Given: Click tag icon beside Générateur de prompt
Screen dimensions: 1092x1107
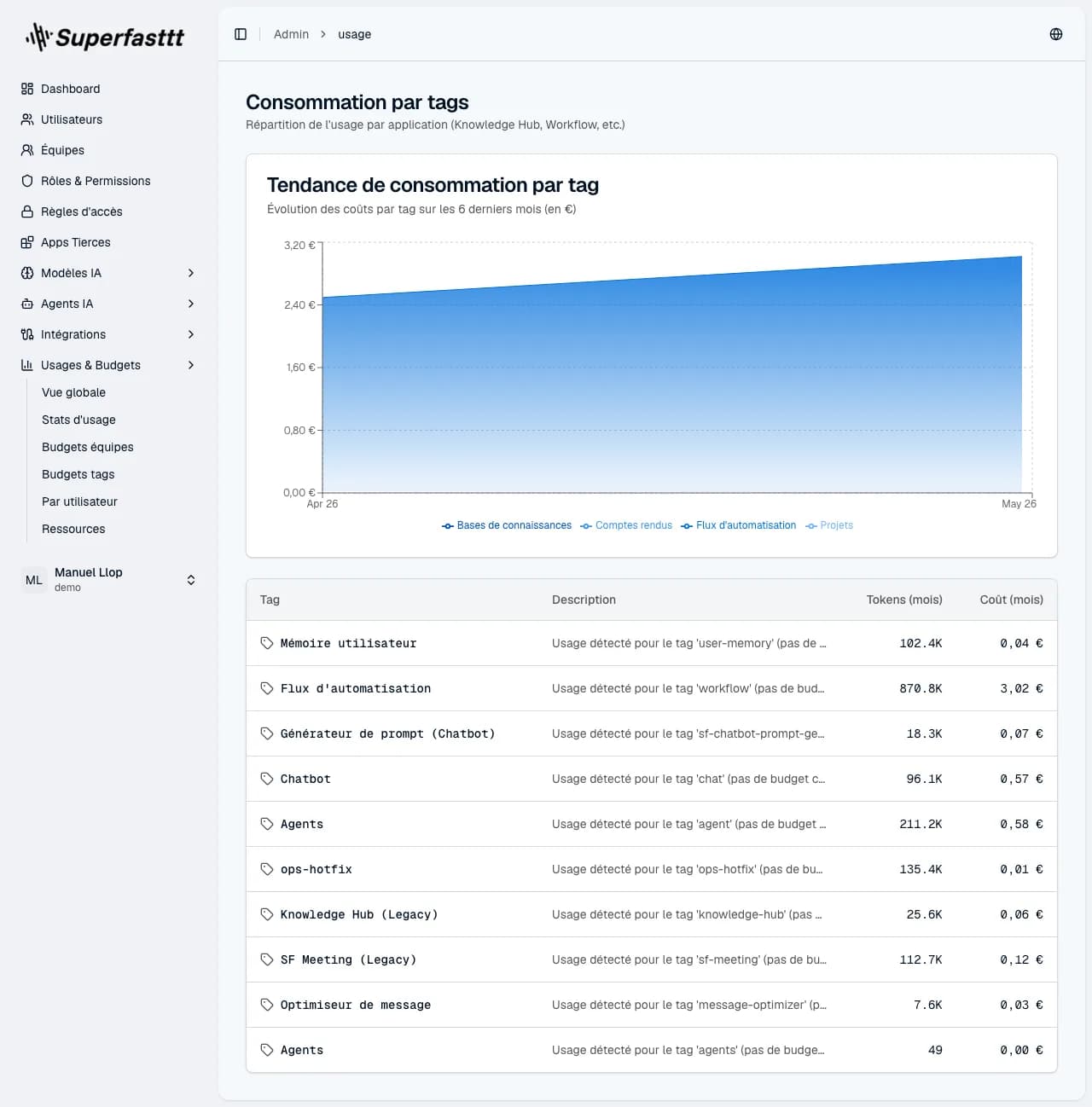Looking at the screenshot, I should point(267,733).
